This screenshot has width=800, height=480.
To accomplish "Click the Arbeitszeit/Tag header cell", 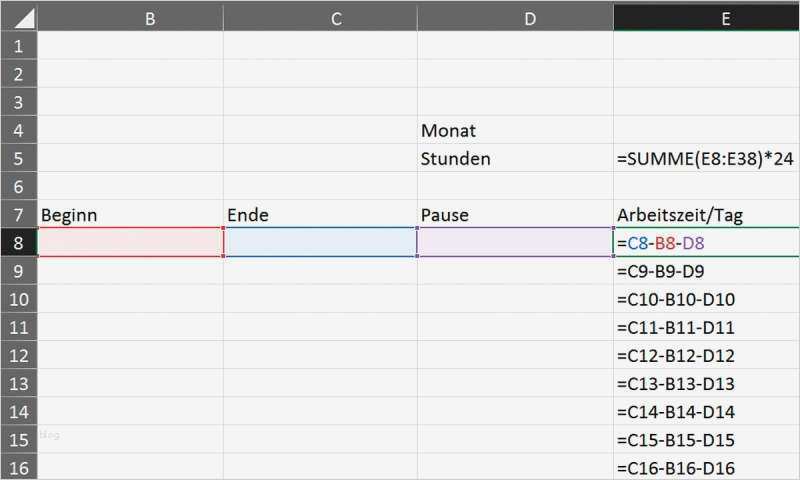I will point(706,215).
